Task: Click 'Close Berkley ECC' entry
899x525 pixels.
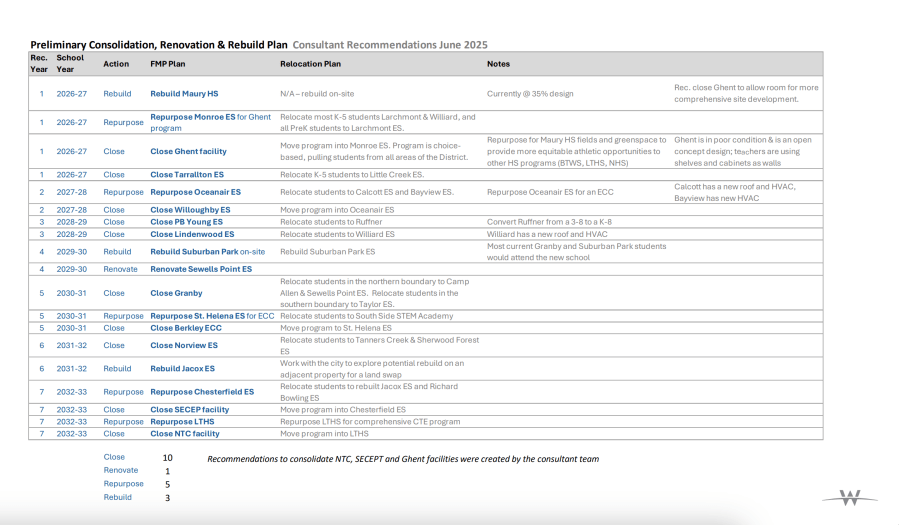Action: [186, 328]
